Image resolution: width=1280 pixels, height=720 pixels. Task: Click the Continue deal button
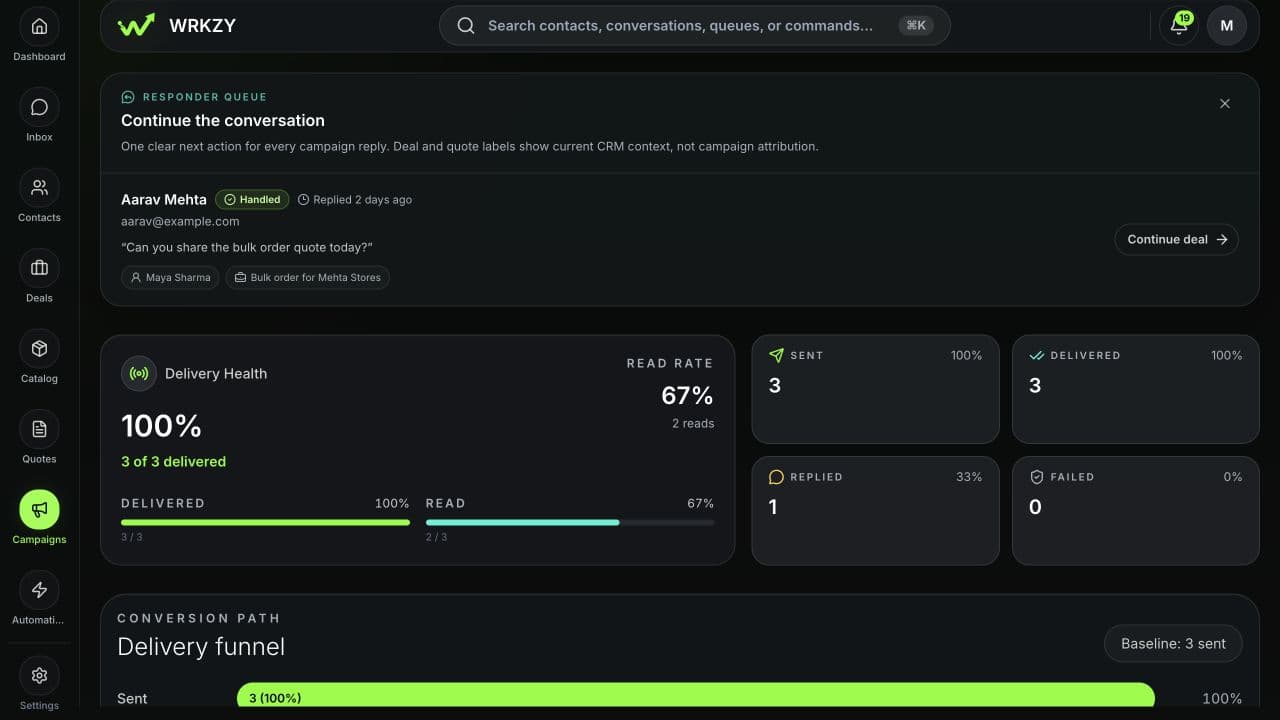[1176, 240]
